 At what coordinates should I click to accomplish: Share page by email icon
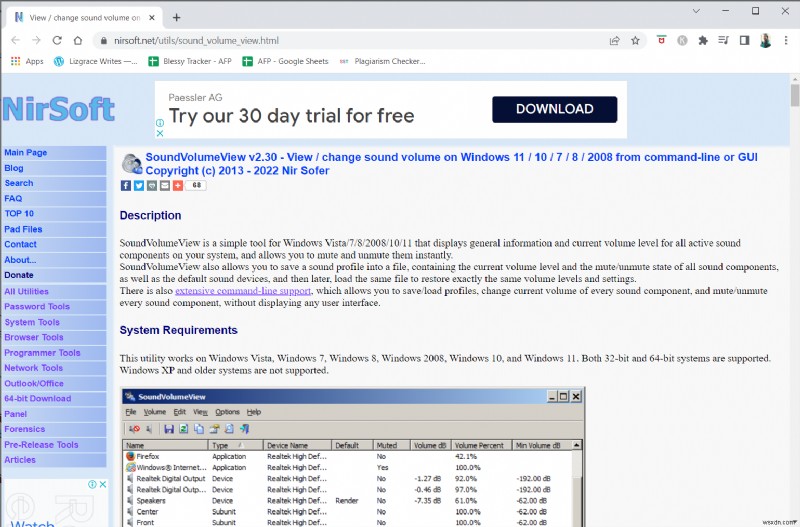[x=164, y=185]
